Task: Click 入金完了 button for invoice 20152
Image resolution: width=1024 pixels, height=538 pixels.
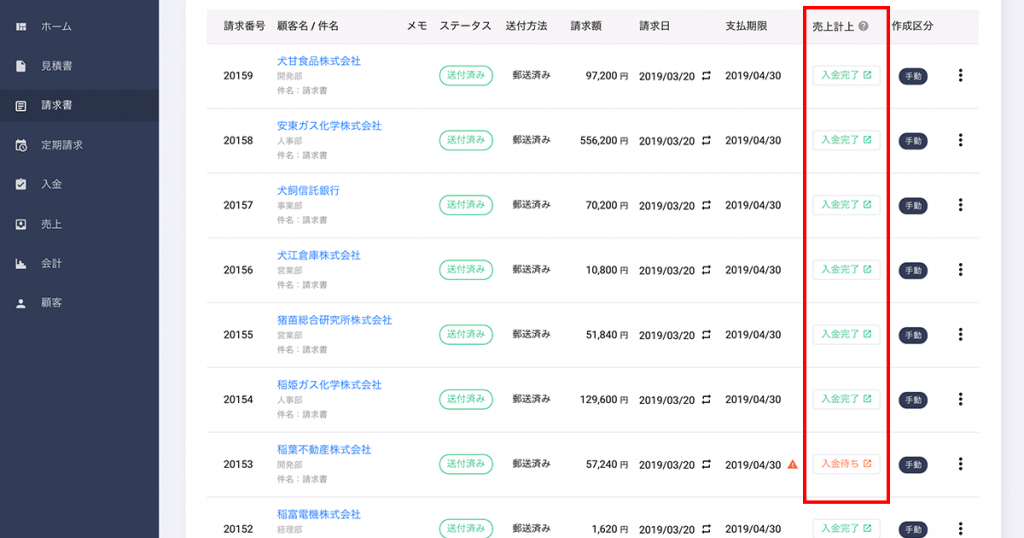Action: click(846, 528)
